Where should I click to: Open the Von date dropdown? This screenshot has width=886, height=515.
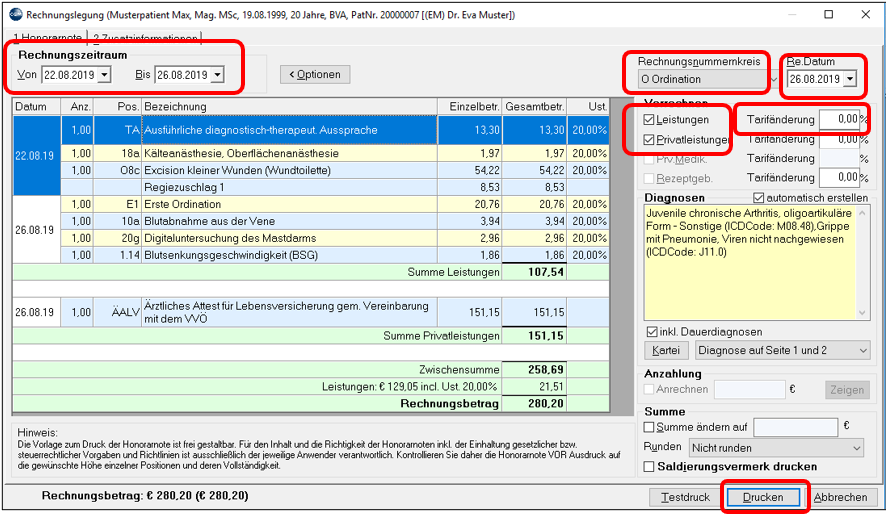(x=105, y=75)
